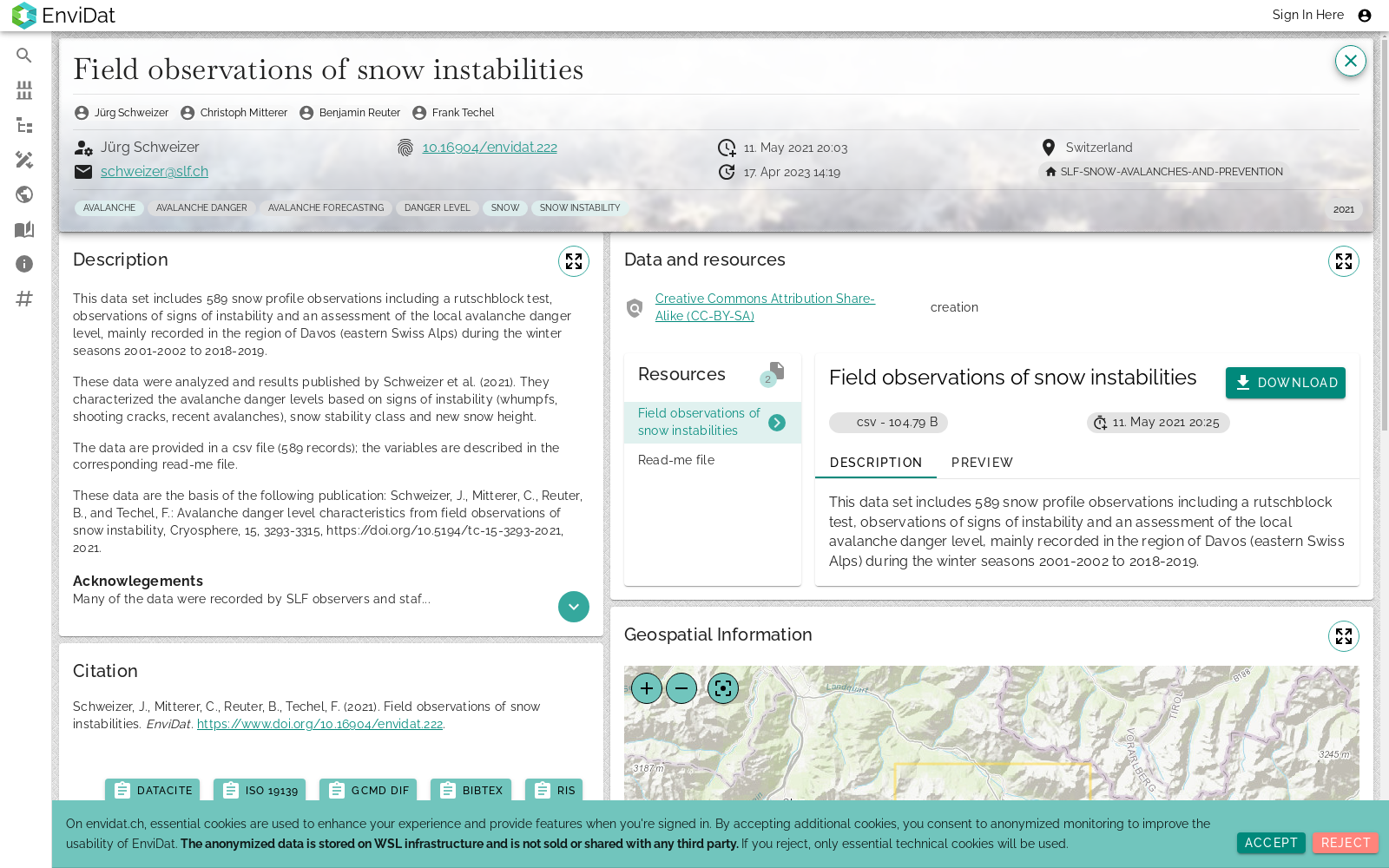Click the 2021 year chip
The width and height of the screenshot is (1389, 868).
click(1344, 209)
